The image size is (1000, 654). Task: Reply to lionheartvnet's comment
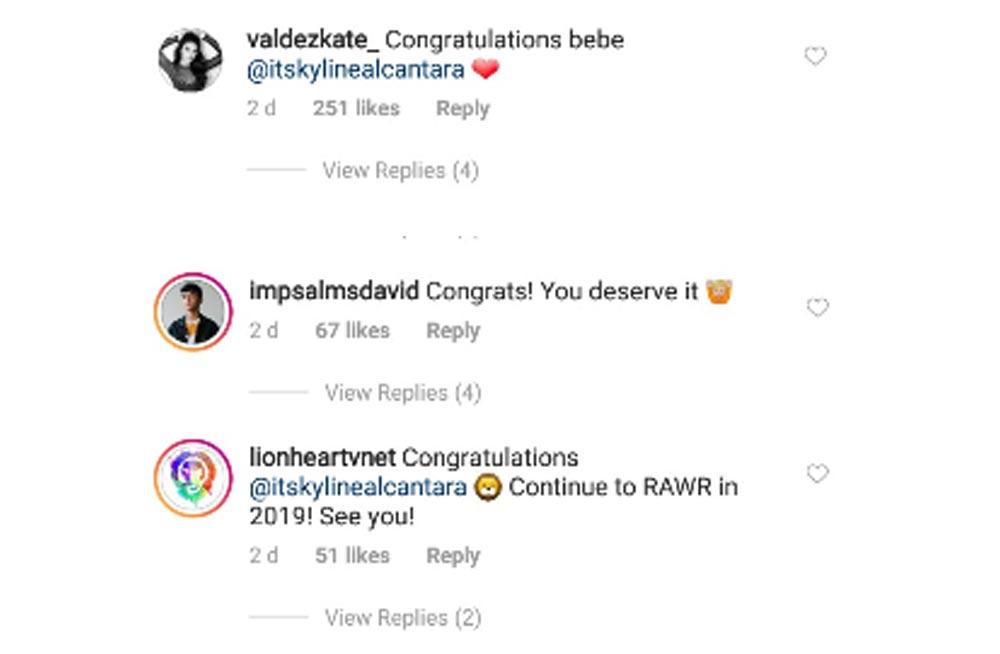coord(453,556)
